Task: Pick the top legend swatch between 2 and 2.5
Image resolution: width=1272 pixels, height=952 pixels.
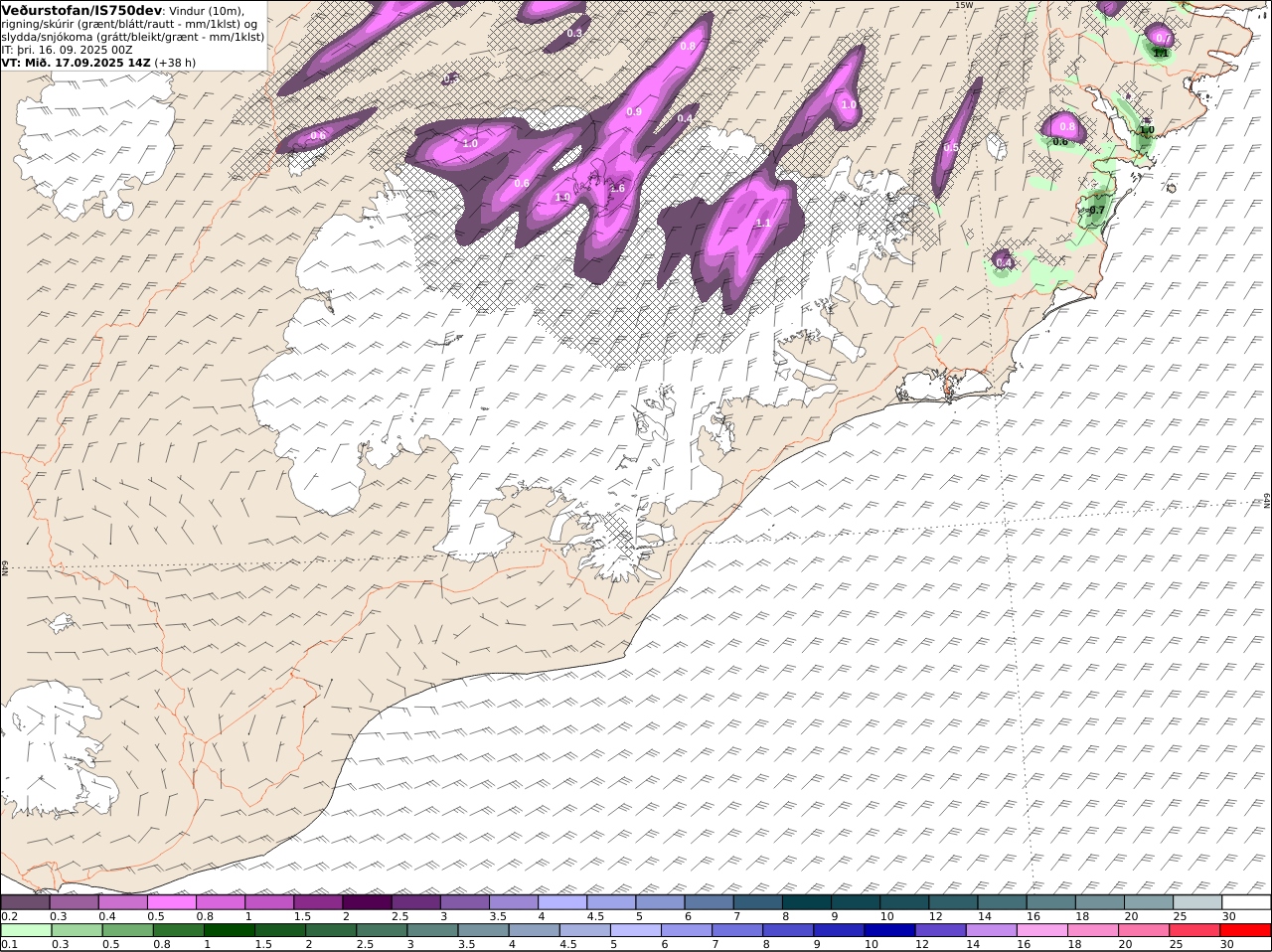Action: (x=367, y=902)
